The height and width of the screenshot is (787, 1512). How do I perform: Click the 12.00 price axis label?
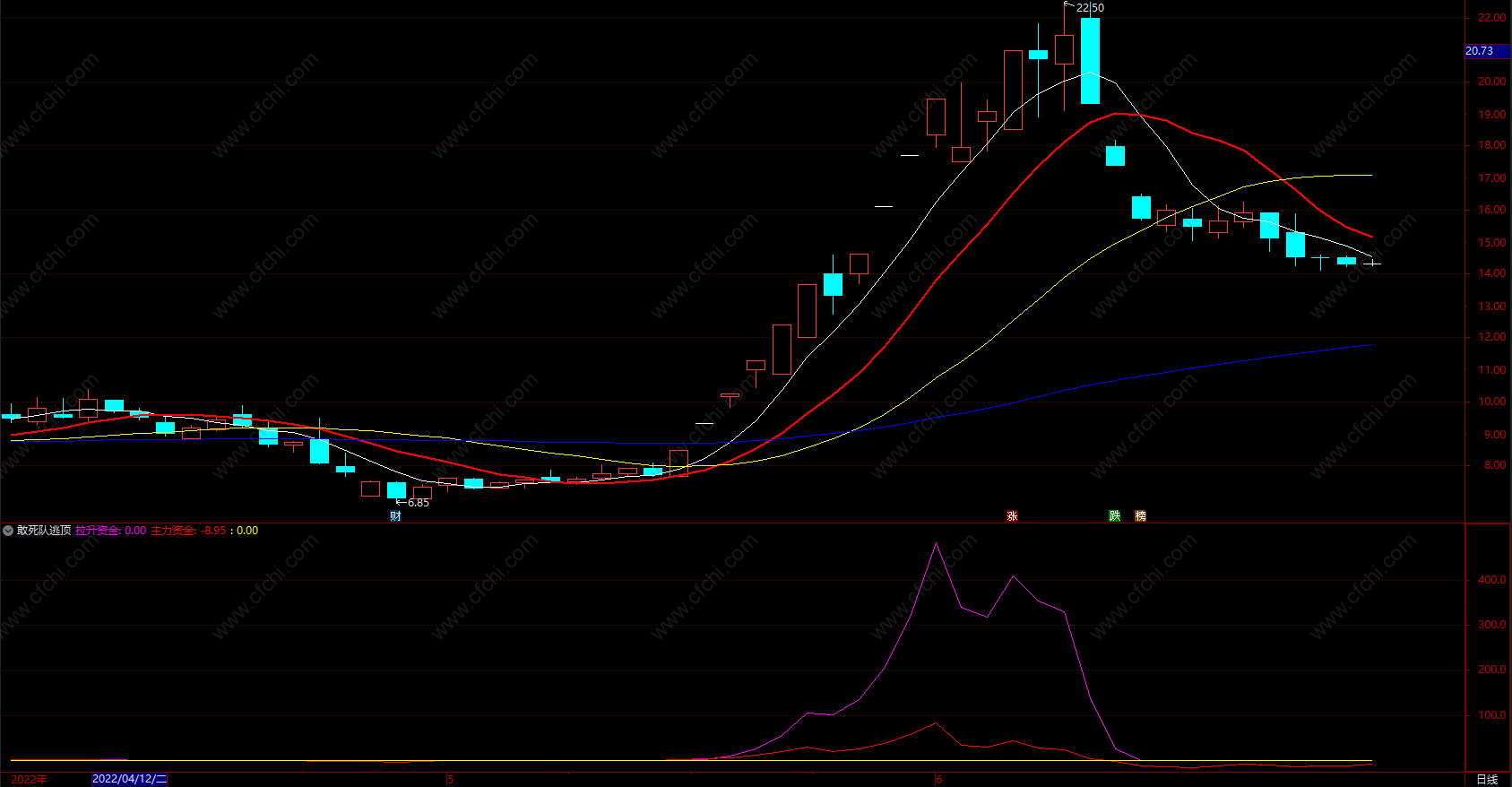pos(1492,337)
